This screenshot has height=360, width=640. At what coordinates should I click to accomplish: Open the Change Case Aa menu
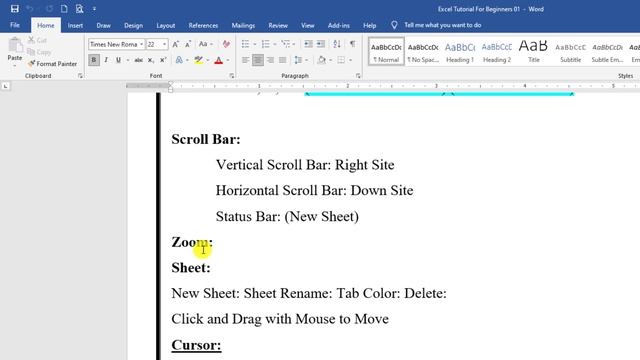pyautogui.click(x=205, y=44)
